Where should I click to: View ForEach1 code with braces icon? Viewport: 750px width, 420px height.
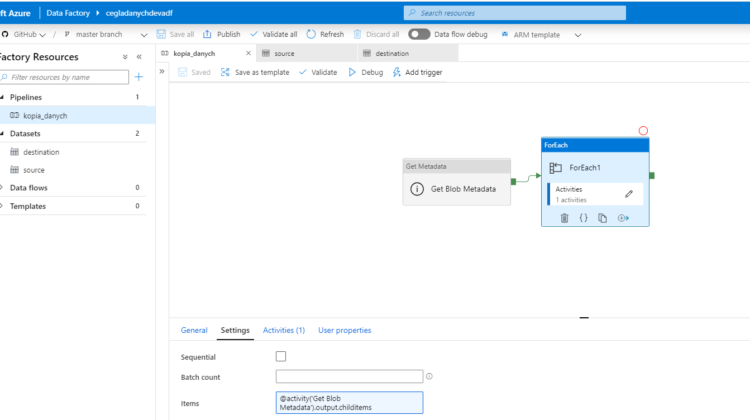coord(583,218)
